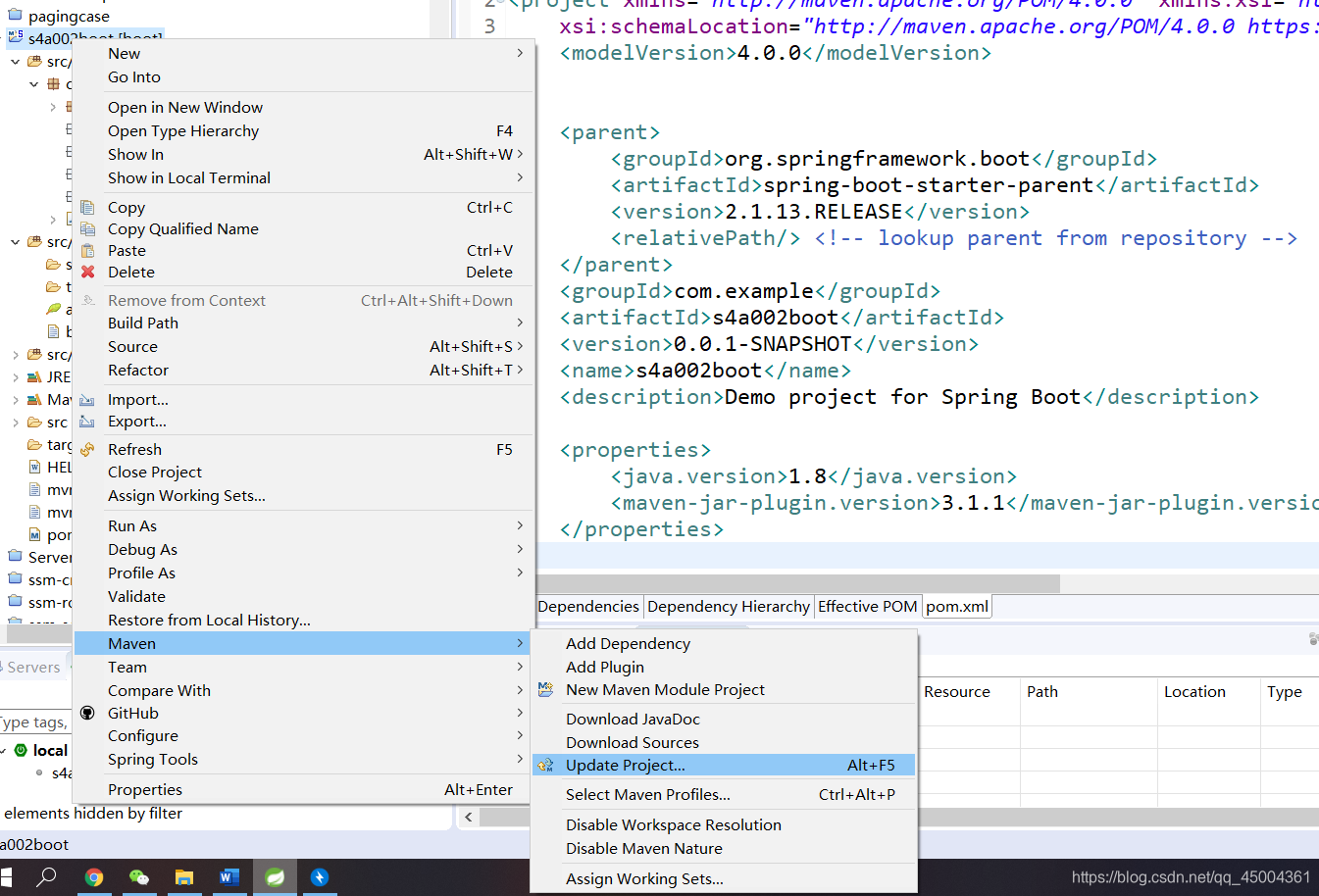Expand the Spring Tools submenu arrow

pos(520,759)
